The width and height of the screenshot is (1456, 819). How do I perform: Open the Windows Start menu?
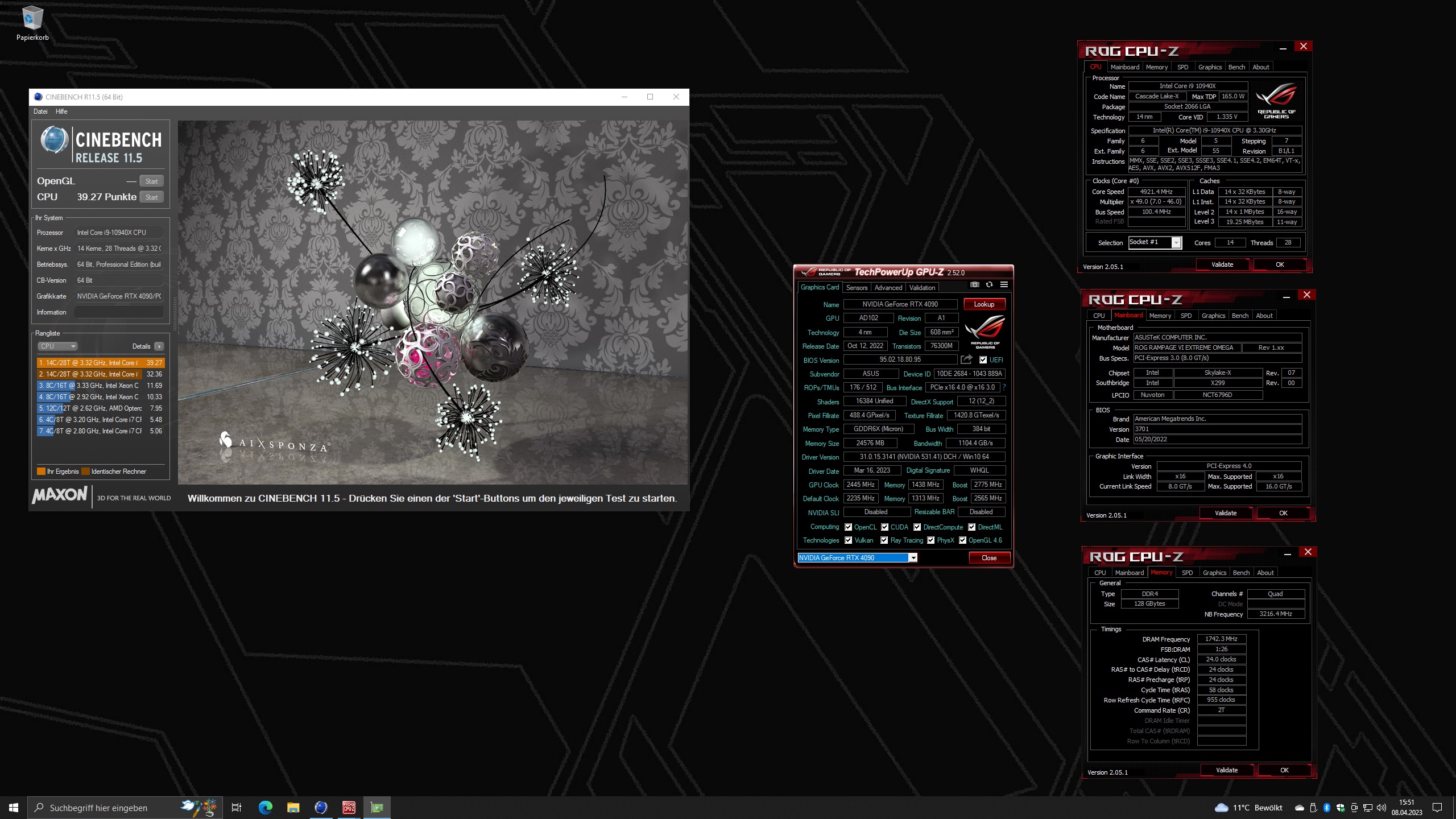tap(14, 808)
